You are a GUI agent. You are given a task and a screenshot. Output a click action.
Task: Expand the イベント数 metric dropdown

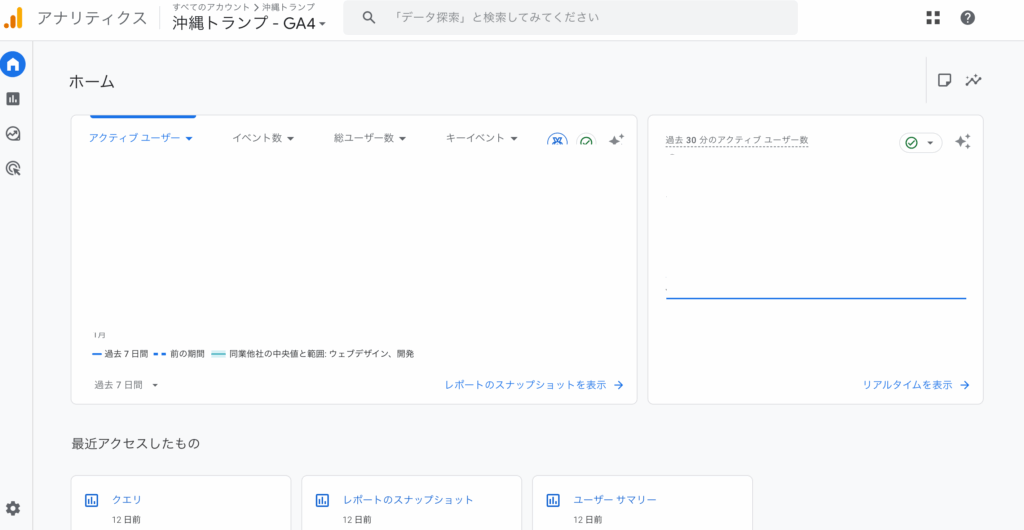(x=263, y=138)
